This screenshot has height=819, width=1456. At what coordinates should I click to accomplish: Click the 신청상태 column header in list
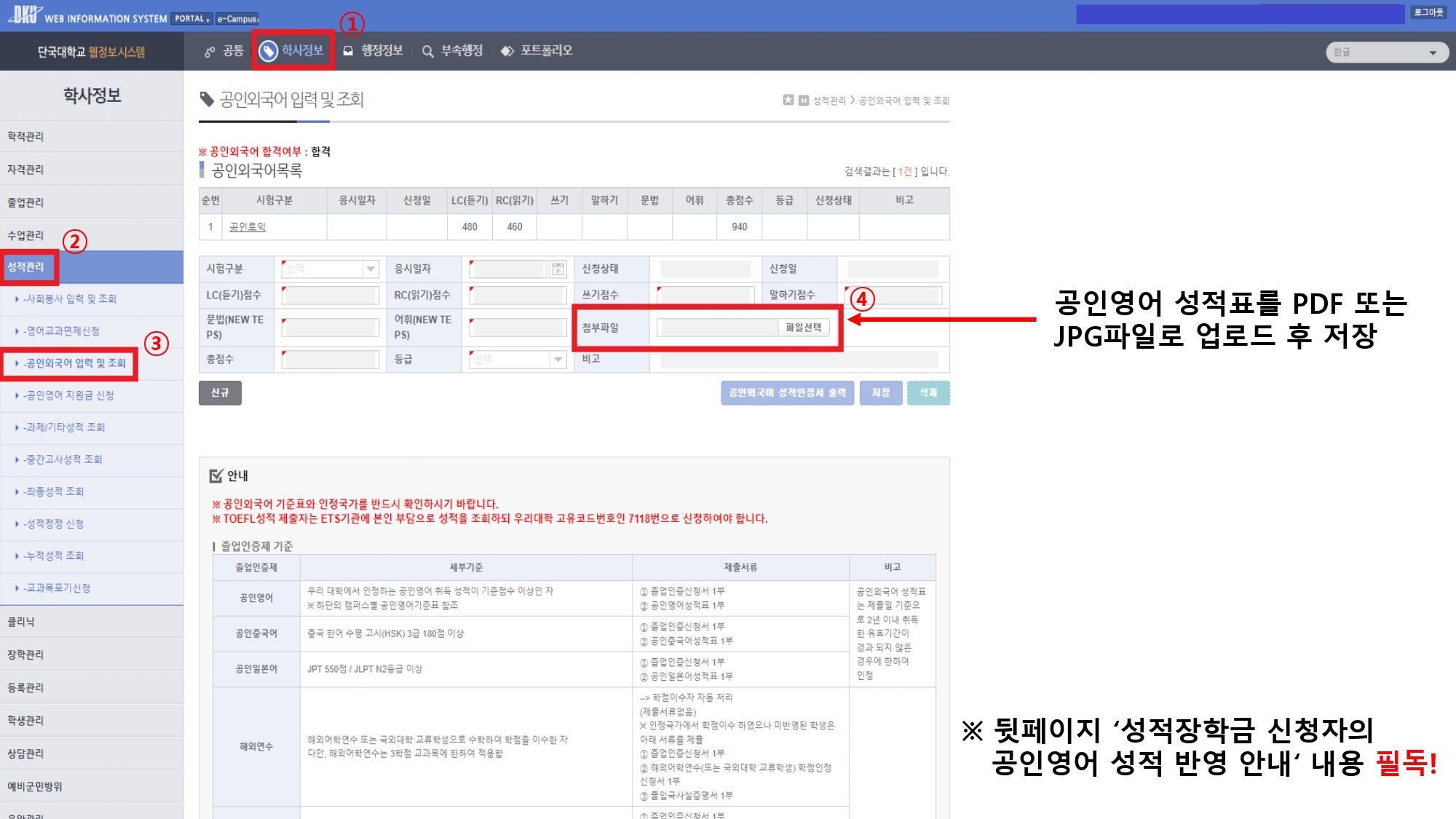point(834,201)
